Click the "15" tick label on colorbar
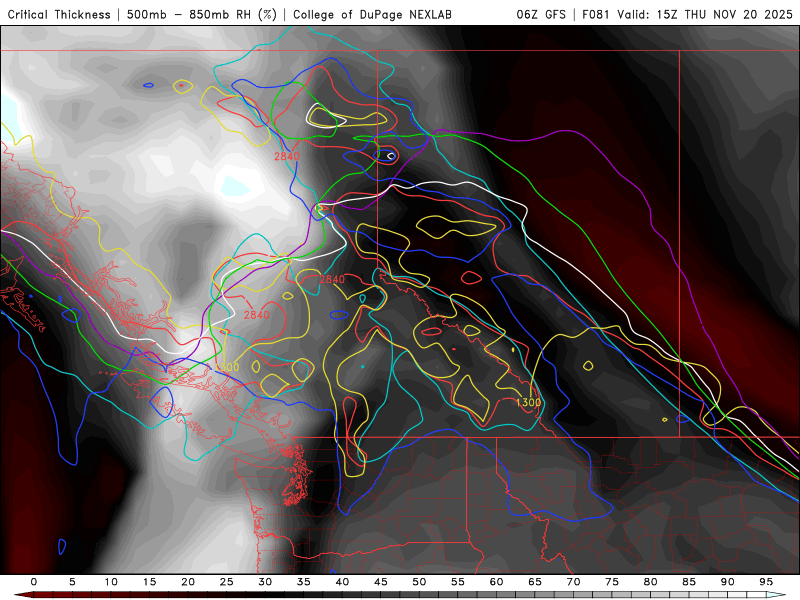This screenshot has width=800, height=600. (x=149, y=582)
